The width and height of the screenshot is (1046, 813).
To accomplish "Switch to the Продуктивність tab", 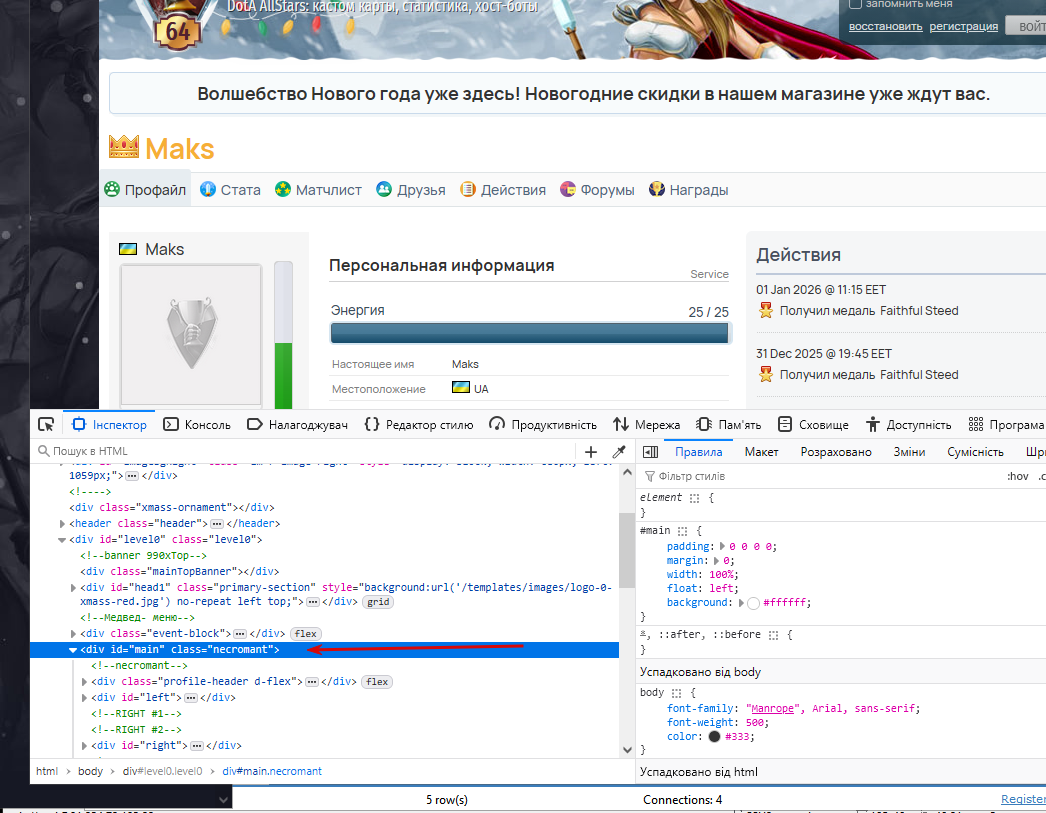I will pyautogui.click(x=543, y=425).
